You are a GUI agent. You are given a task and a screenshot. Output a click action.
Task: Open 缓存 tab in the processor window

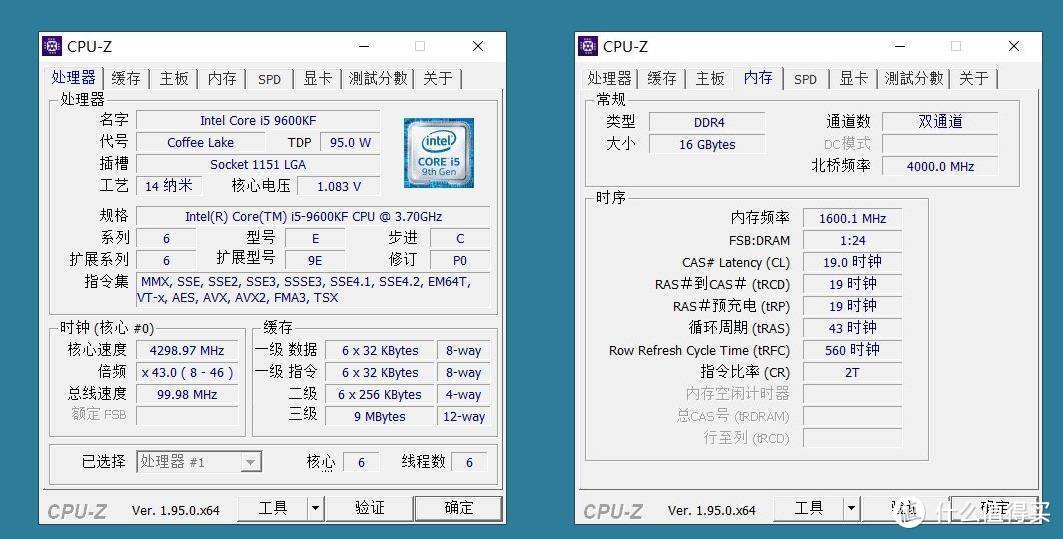[x=126, y=79]
